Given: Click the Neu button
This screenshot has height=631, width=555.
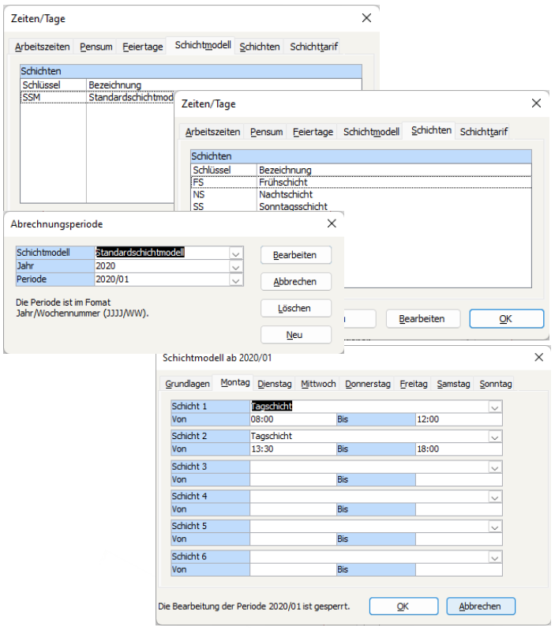Looking at the screenshot, I should tap(296, 335).
